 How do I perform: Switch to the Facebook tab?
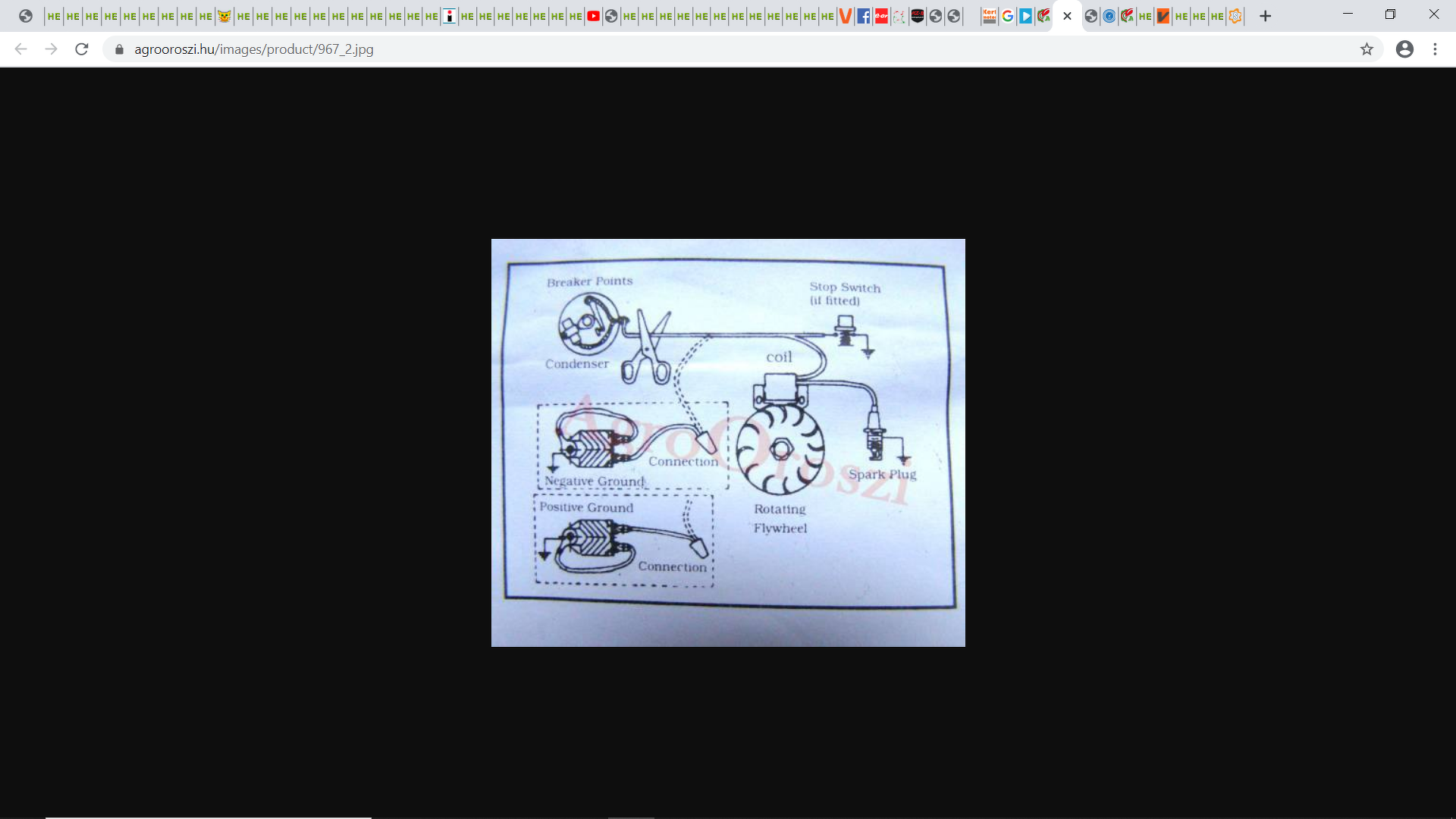pyautogui.click(x=863, y=16)
